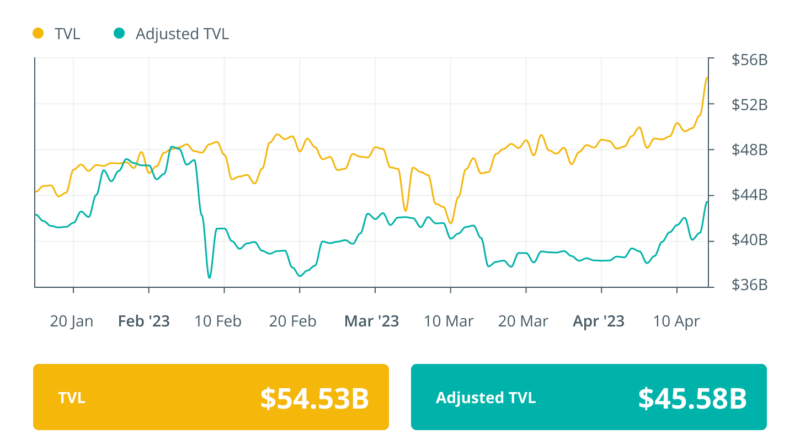Viewport: 800px width, 445px height.
Task: Click the $45.58B Adjusted TVL value
Action: [x=692, y=398]
